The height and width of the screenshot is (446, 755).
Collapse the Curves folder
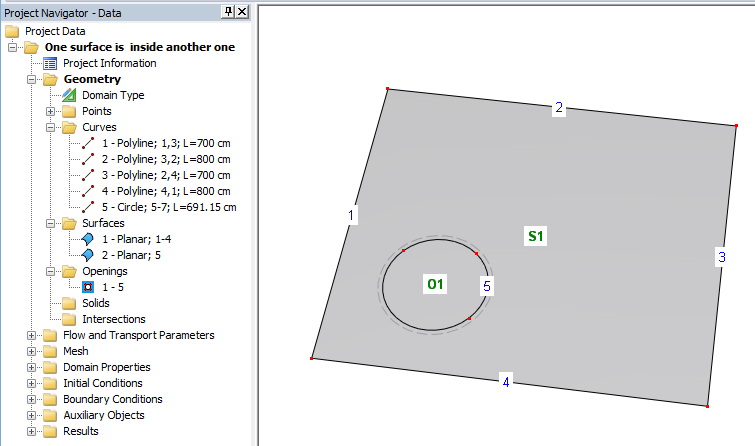51,127
